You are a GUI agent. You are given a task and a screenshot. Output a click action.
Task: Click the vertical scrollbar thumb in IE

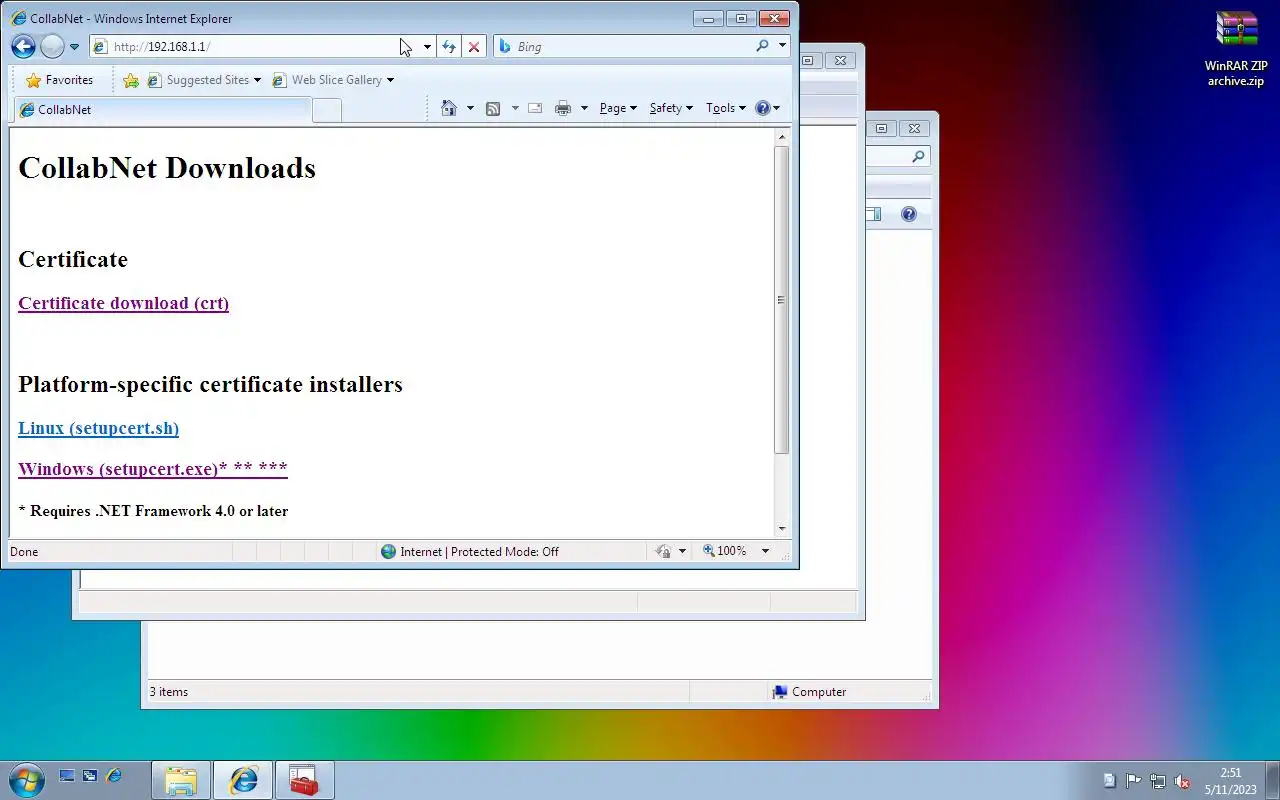point(782,300)
